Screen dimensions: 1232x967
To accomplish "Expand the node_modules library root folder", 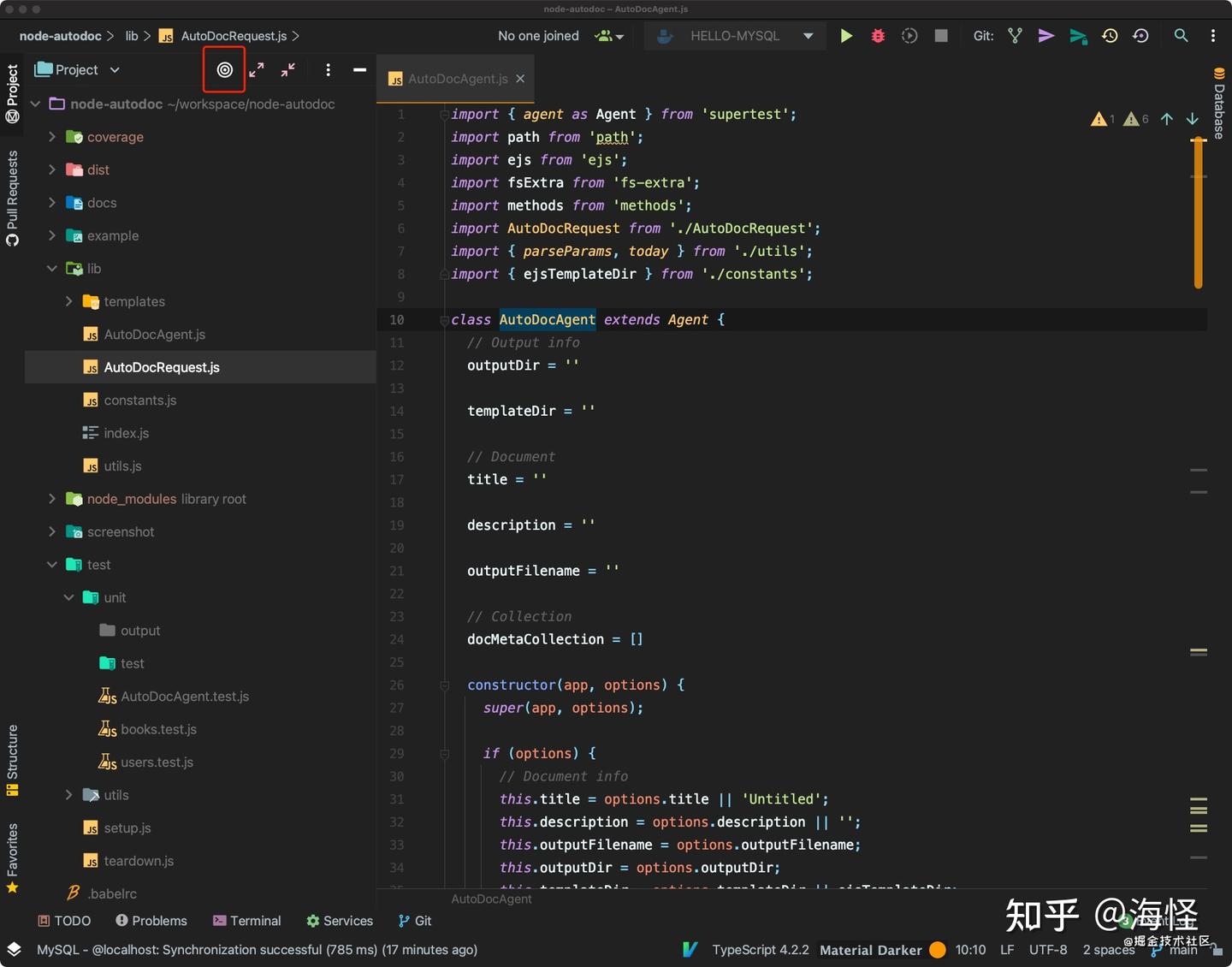I will click(x=51, y=499).
